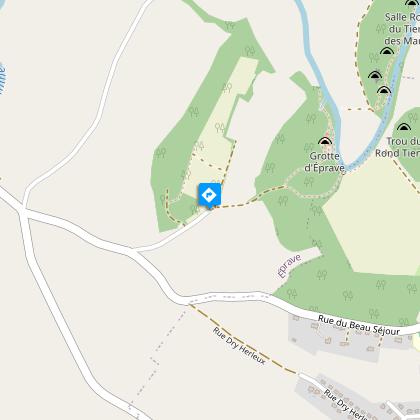
Task: Select the 'Salle Ro du Tier' label
Action: pyautogui.click(x=402, y=29)
